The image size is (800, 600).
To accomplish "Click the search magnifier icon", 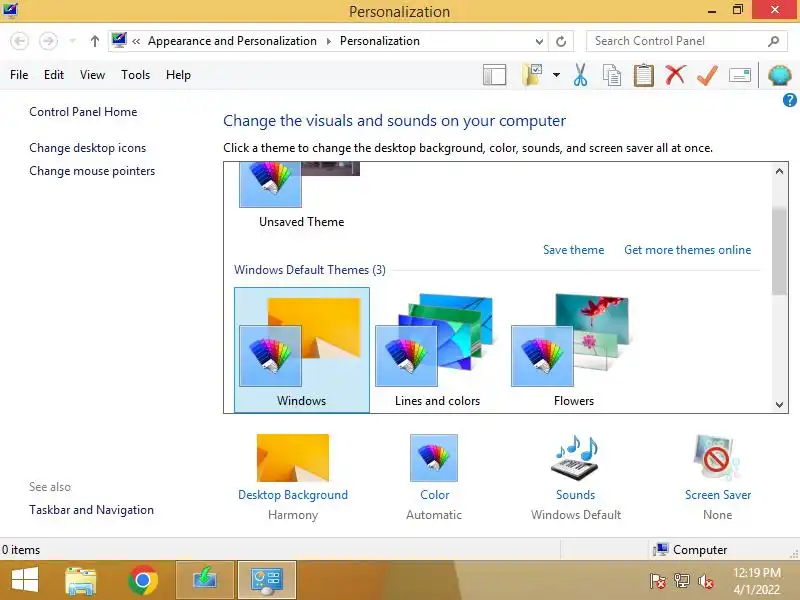I will (x=773, y=41).
